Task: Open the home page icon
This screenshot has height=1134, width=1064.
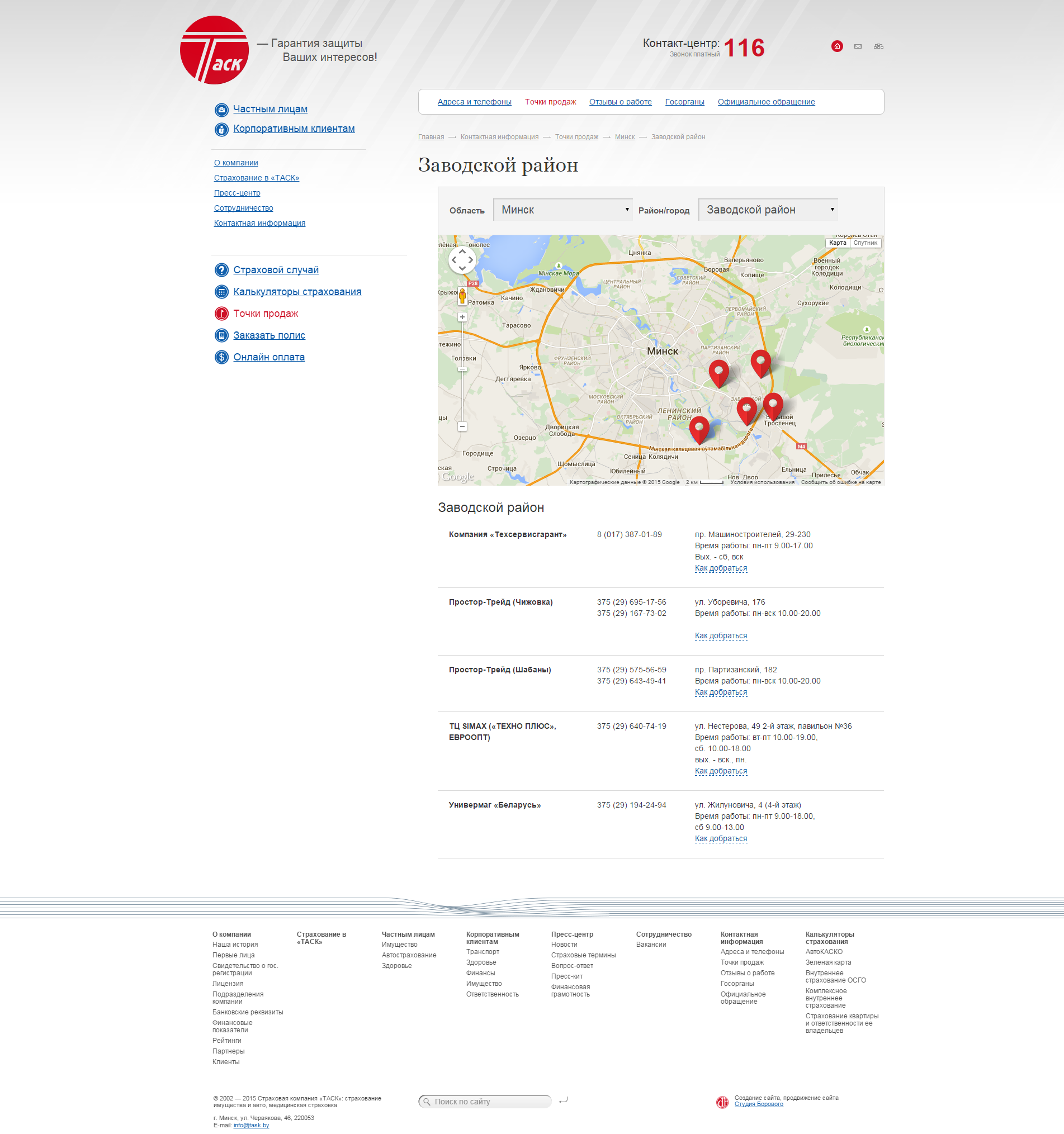Action: (837, 46)
